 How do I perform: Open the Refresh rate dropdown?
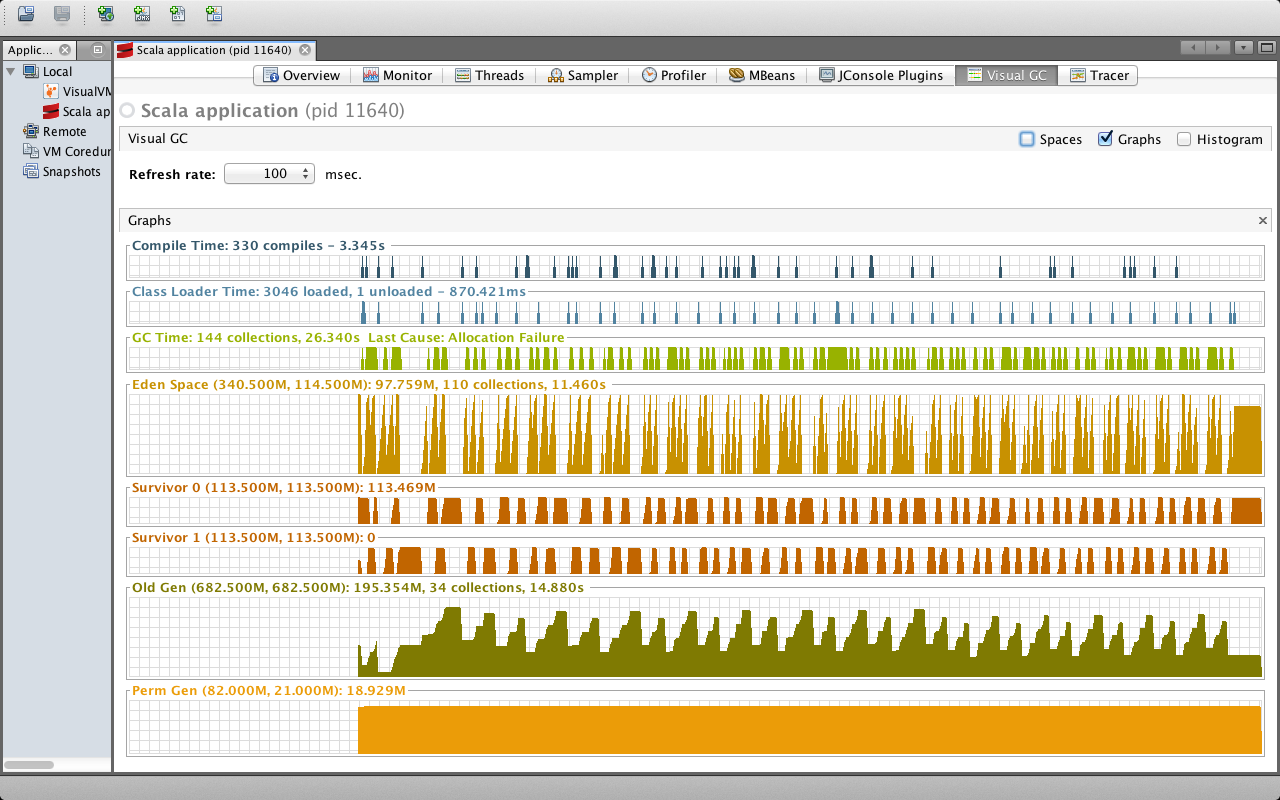[269, 174]
